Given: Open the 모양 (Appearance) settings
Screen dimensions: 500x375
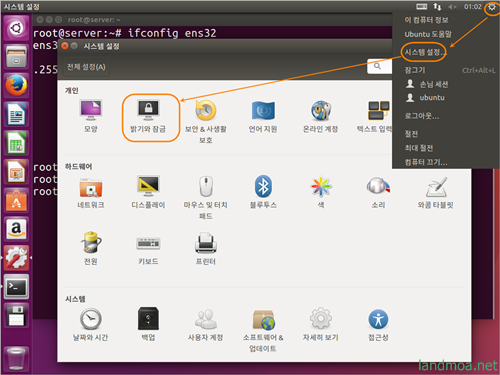Looking at the screenshot, I should pyautogui.click(x=91, y=116).
